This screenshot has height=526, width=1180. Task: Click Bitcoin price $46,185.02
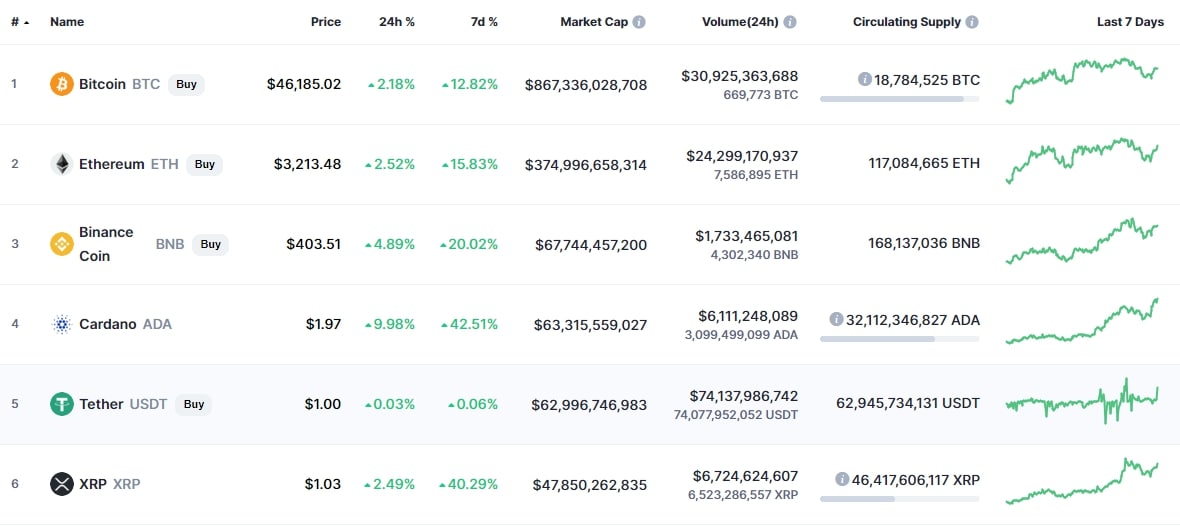[304, 84]
